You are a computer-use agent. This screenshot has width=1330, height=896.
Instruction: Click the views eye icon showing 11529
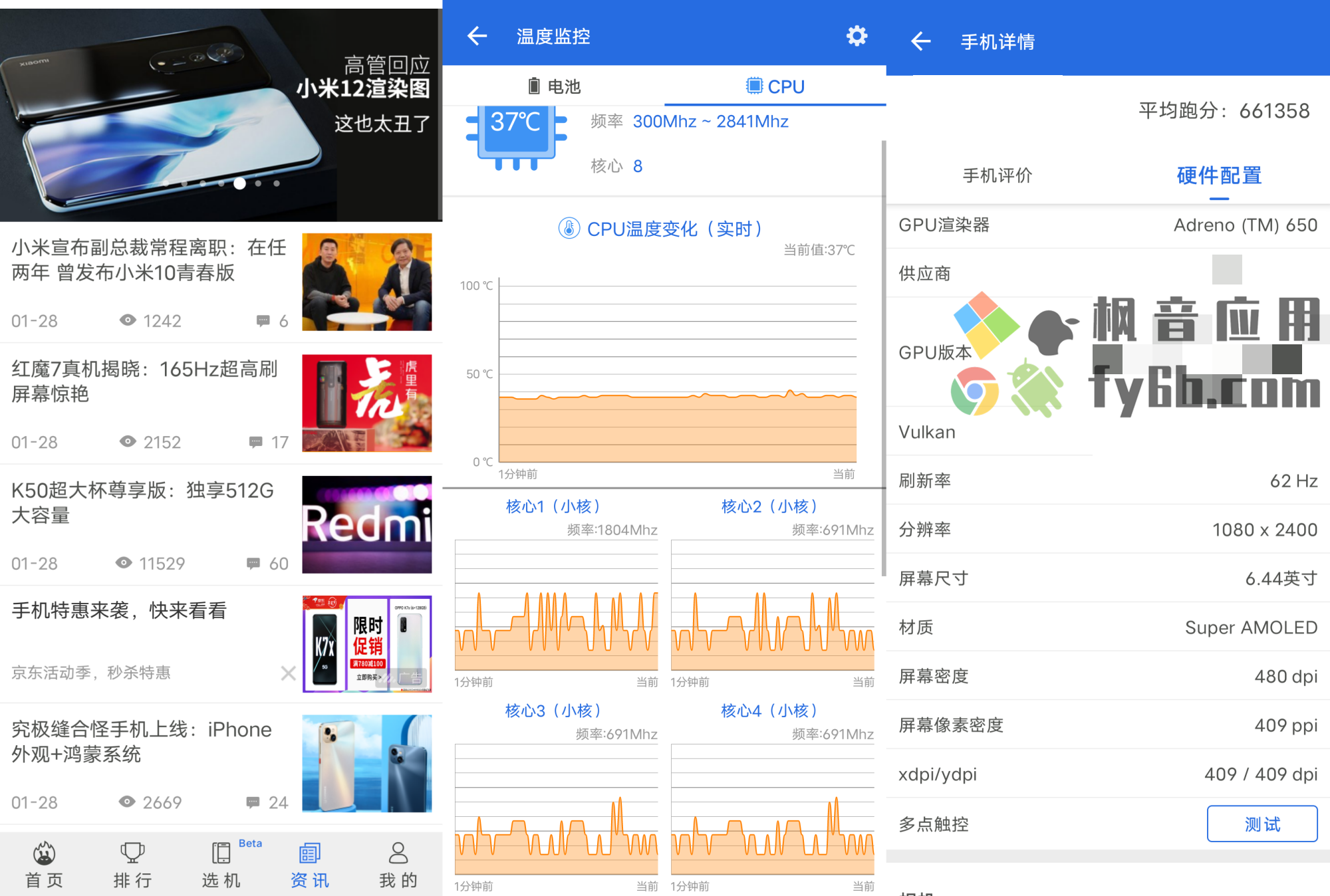coord(124,563)
